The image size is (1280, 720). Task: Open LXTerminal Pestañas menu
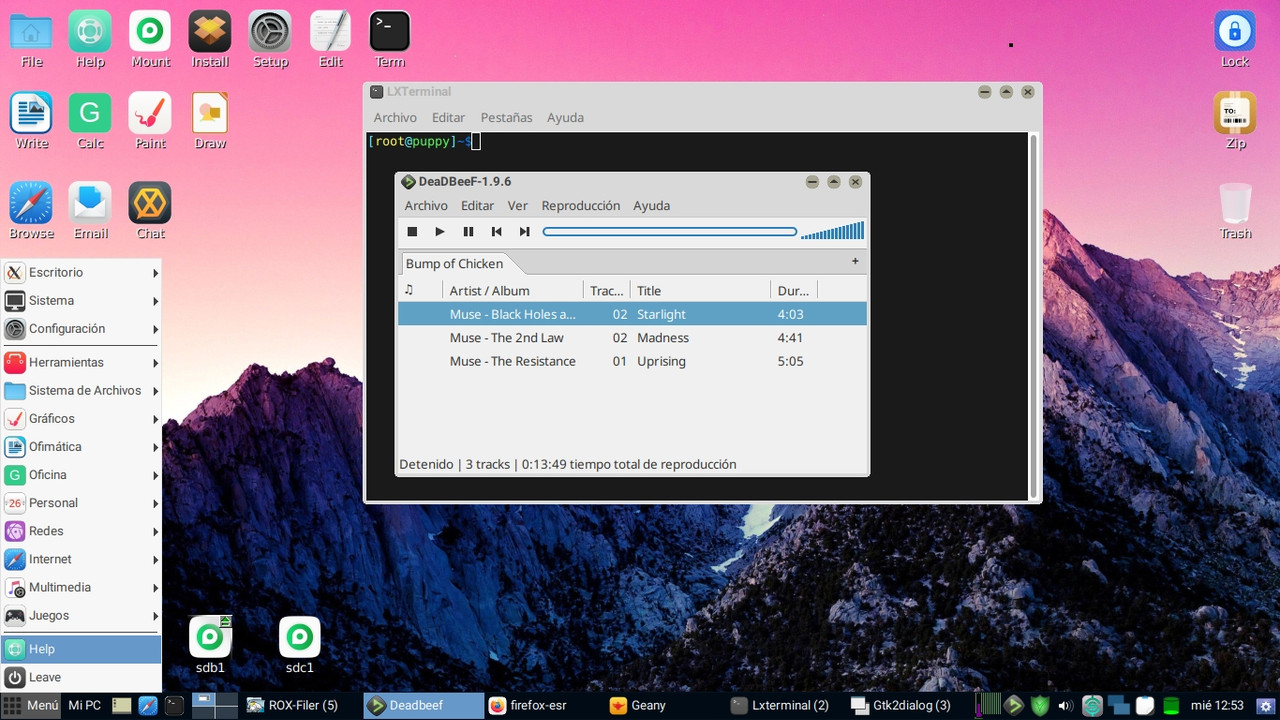tap(506, 118)
